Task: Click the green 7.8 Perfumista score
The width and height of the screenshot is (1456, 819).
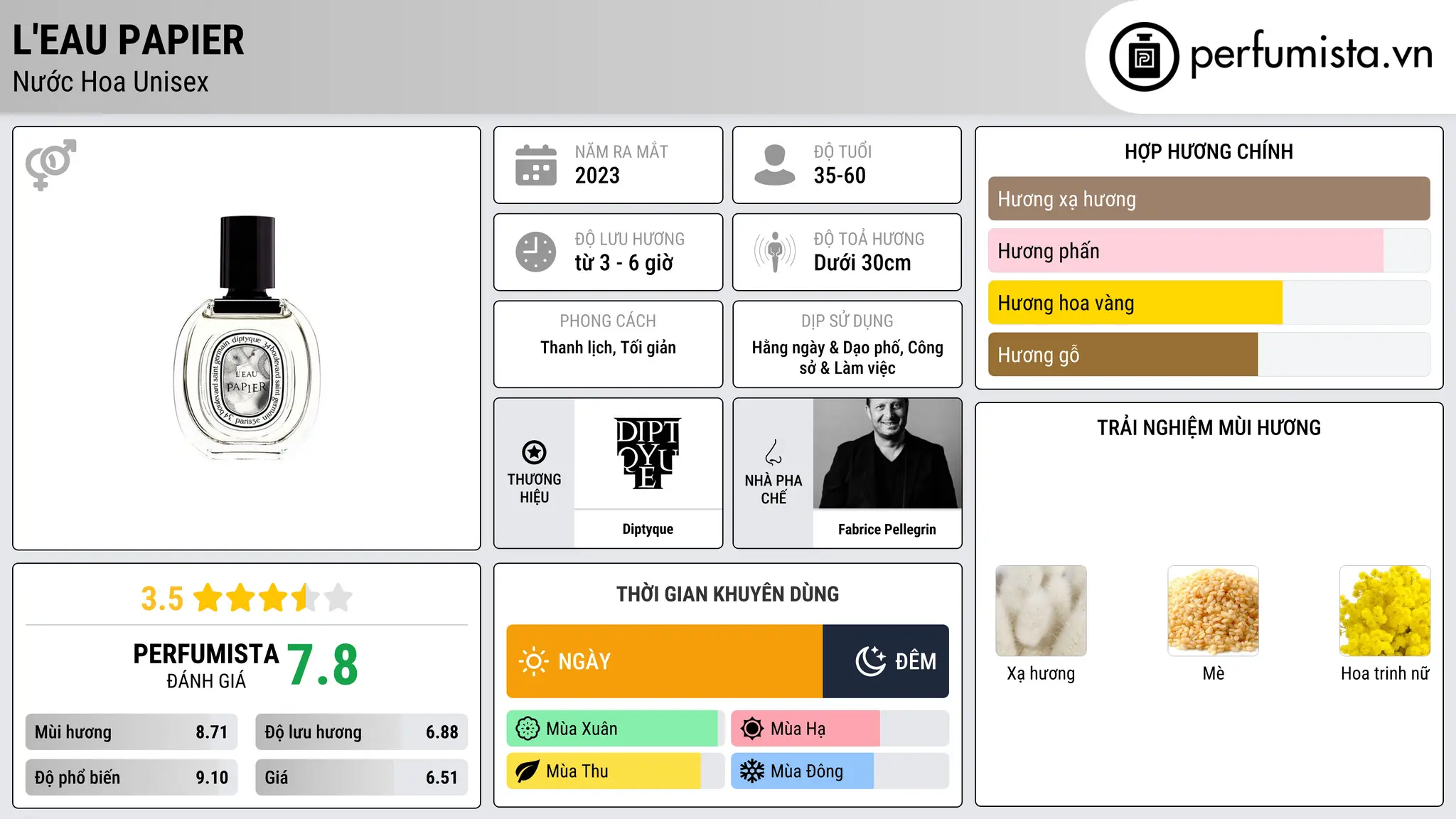Action: (x=323, y=665)
